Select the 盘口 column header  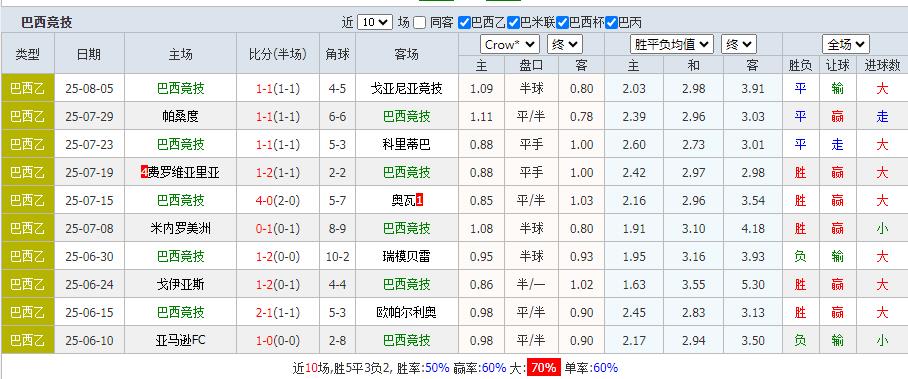(531, 65)
